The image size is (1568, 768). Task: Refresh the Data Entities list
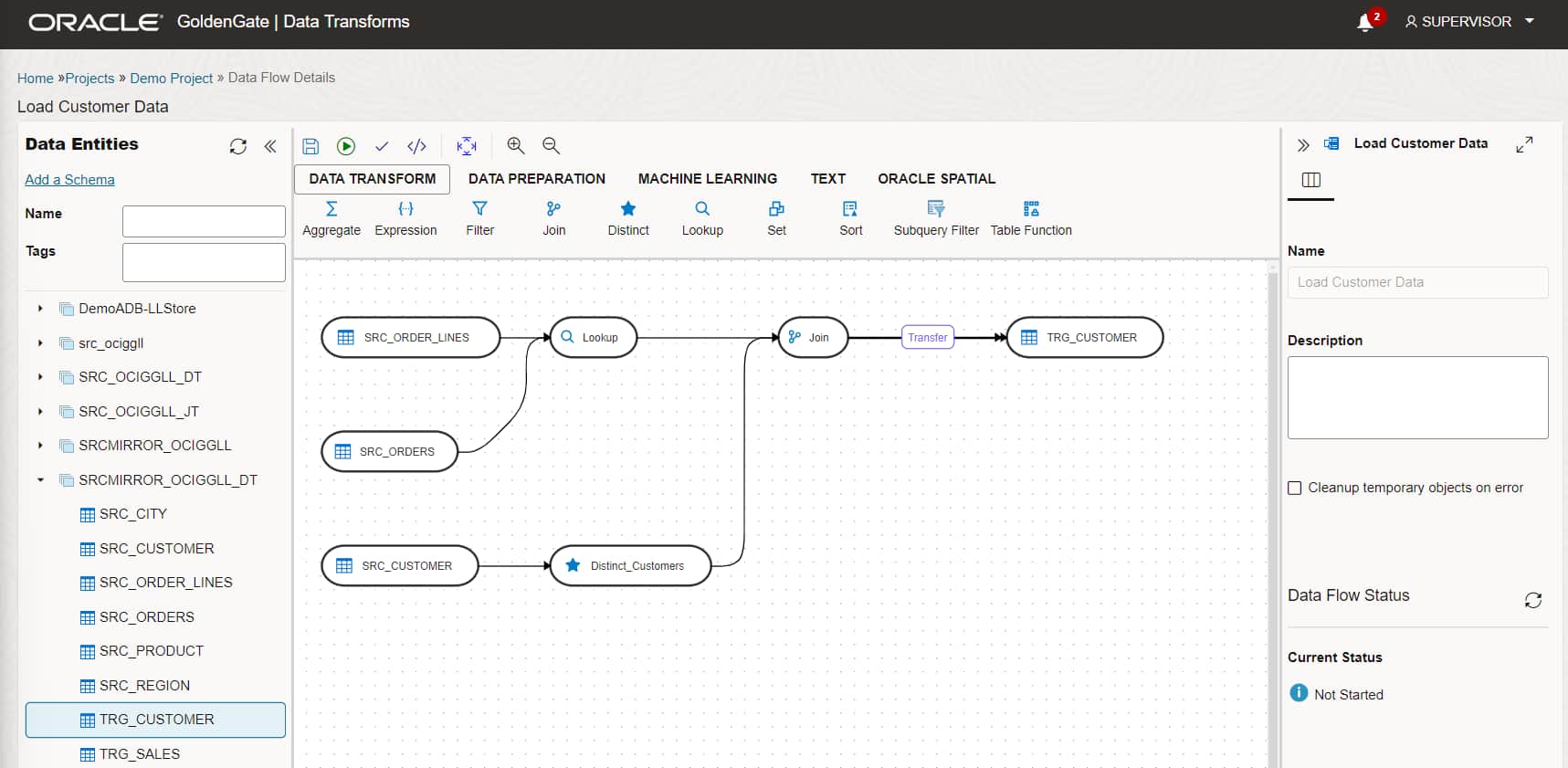coord(238,146)
